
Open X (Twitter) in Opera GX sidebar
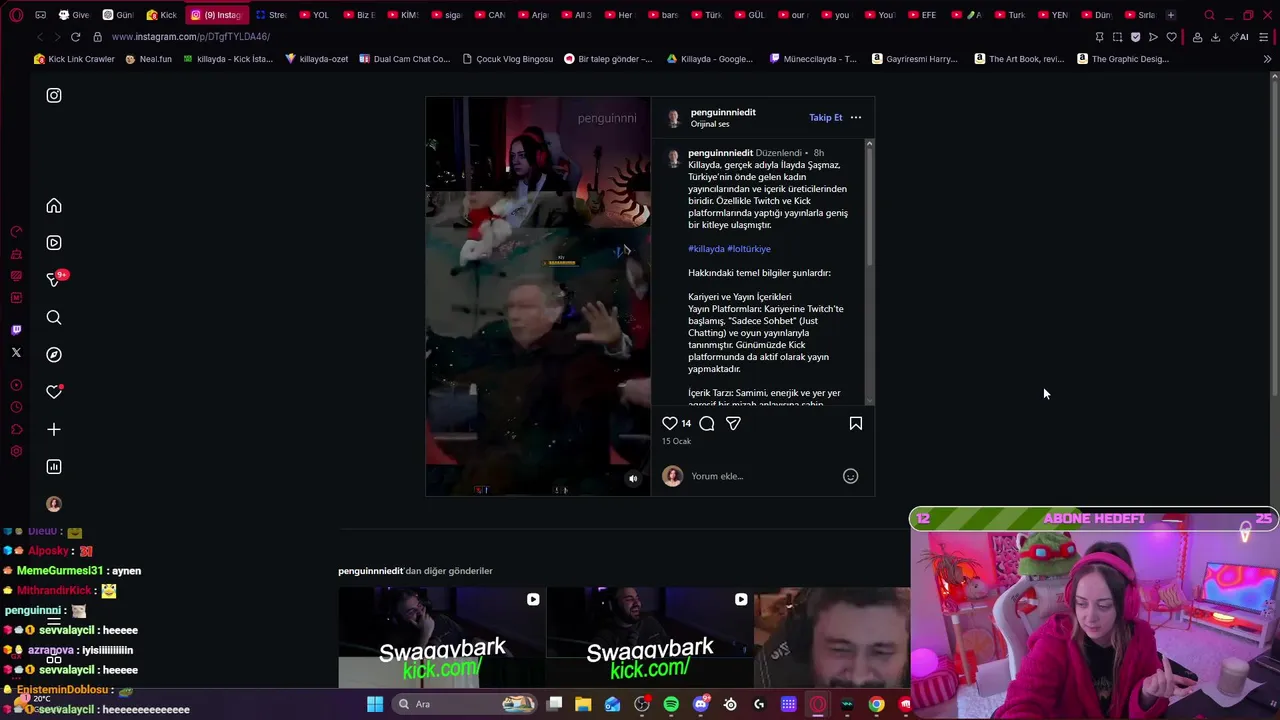(16, 353)
